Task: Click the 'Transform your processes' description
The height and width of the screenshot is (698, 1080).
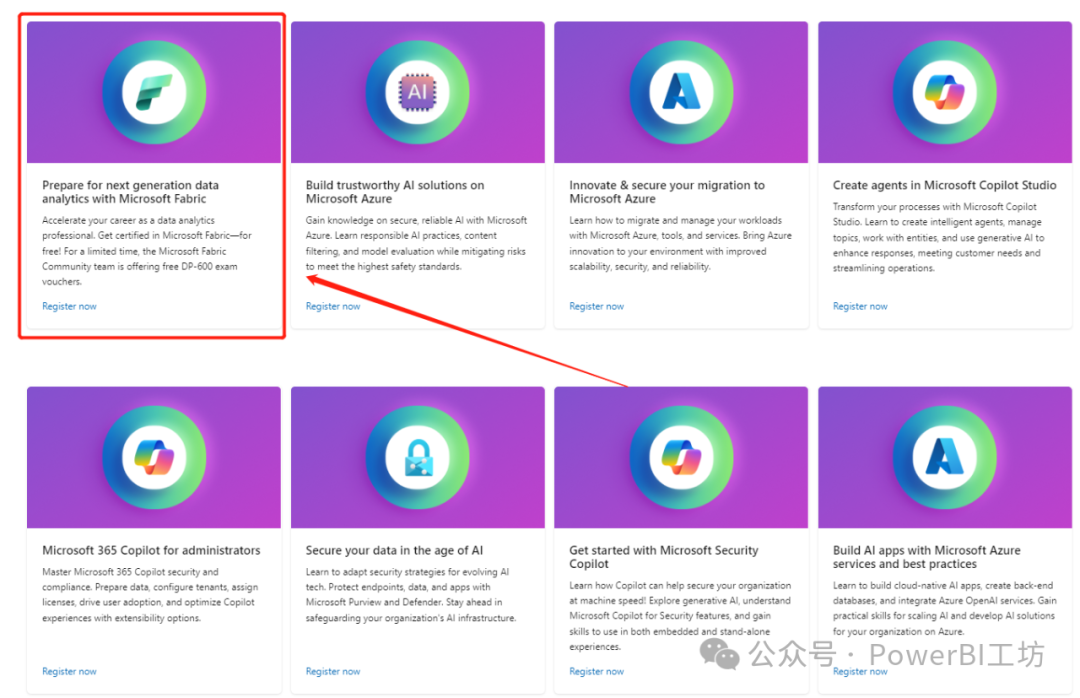Action: [x=938, y=238]
